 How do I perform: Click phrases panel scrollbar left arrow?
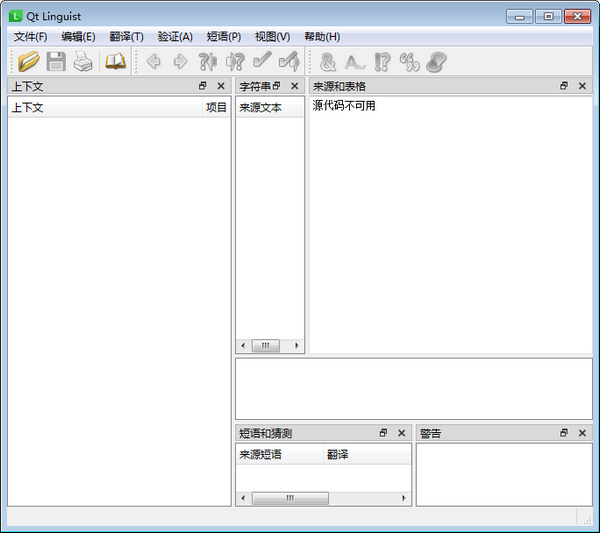tap(243, 498)
